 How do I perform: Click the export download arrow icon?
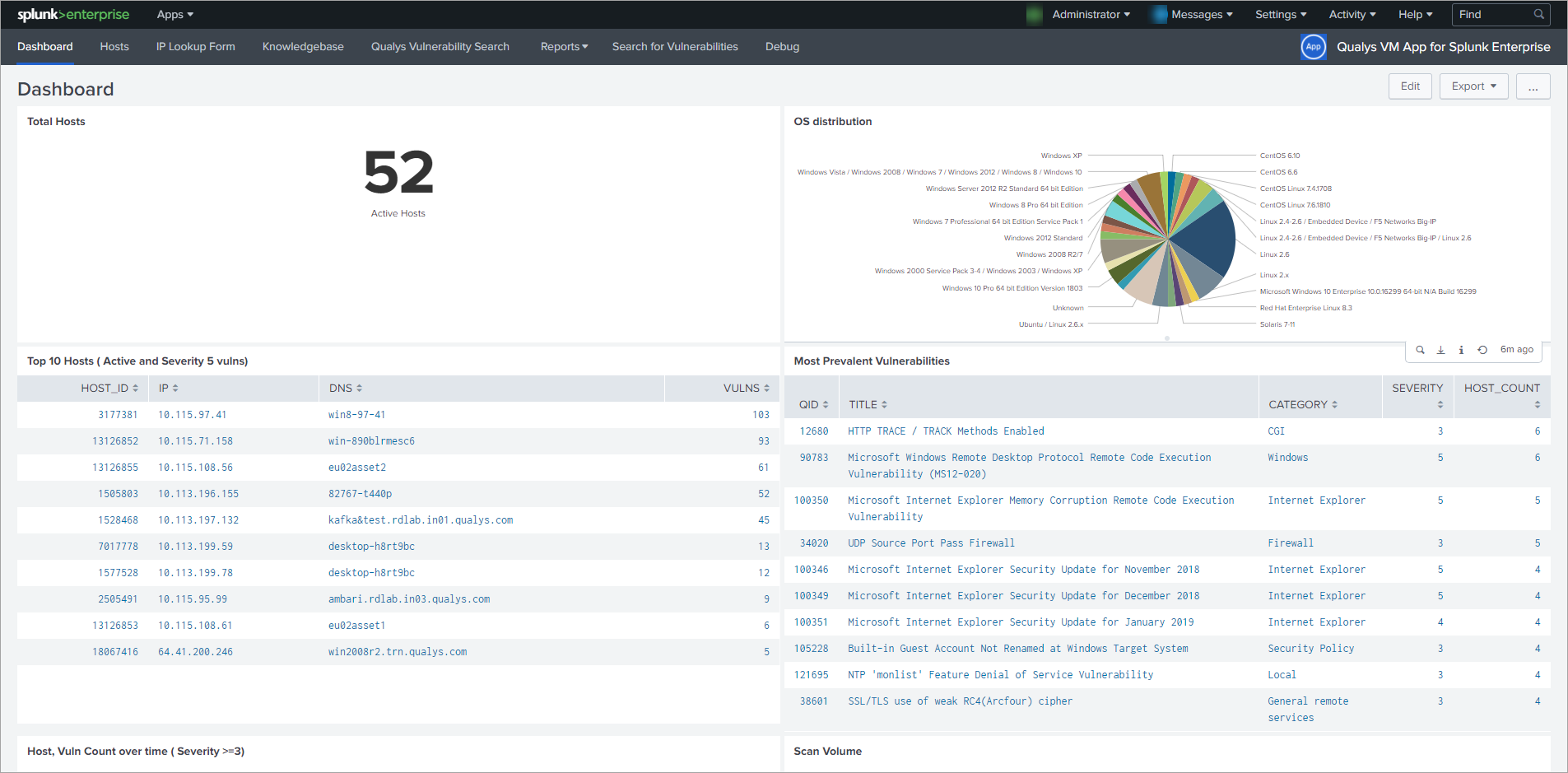pos(1440,350)
